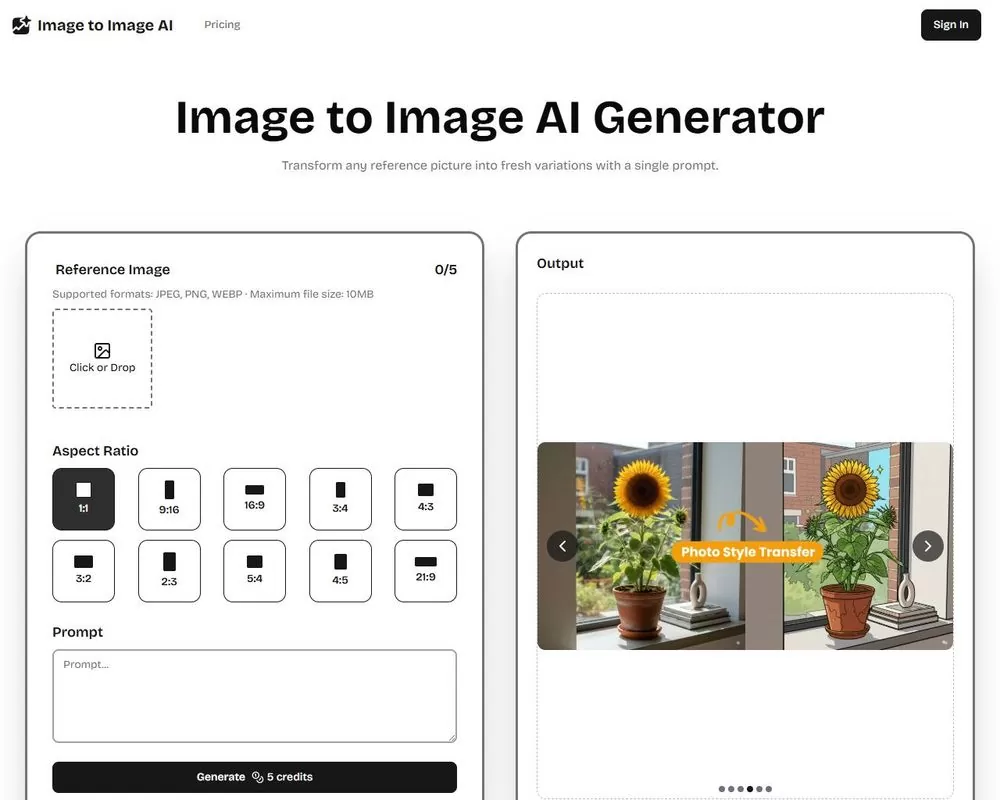Select the 21:9 ultrawide aspect ratio
Image resolution: width=1000 pixels, height=800 pixels.
(x=426, y=571)
